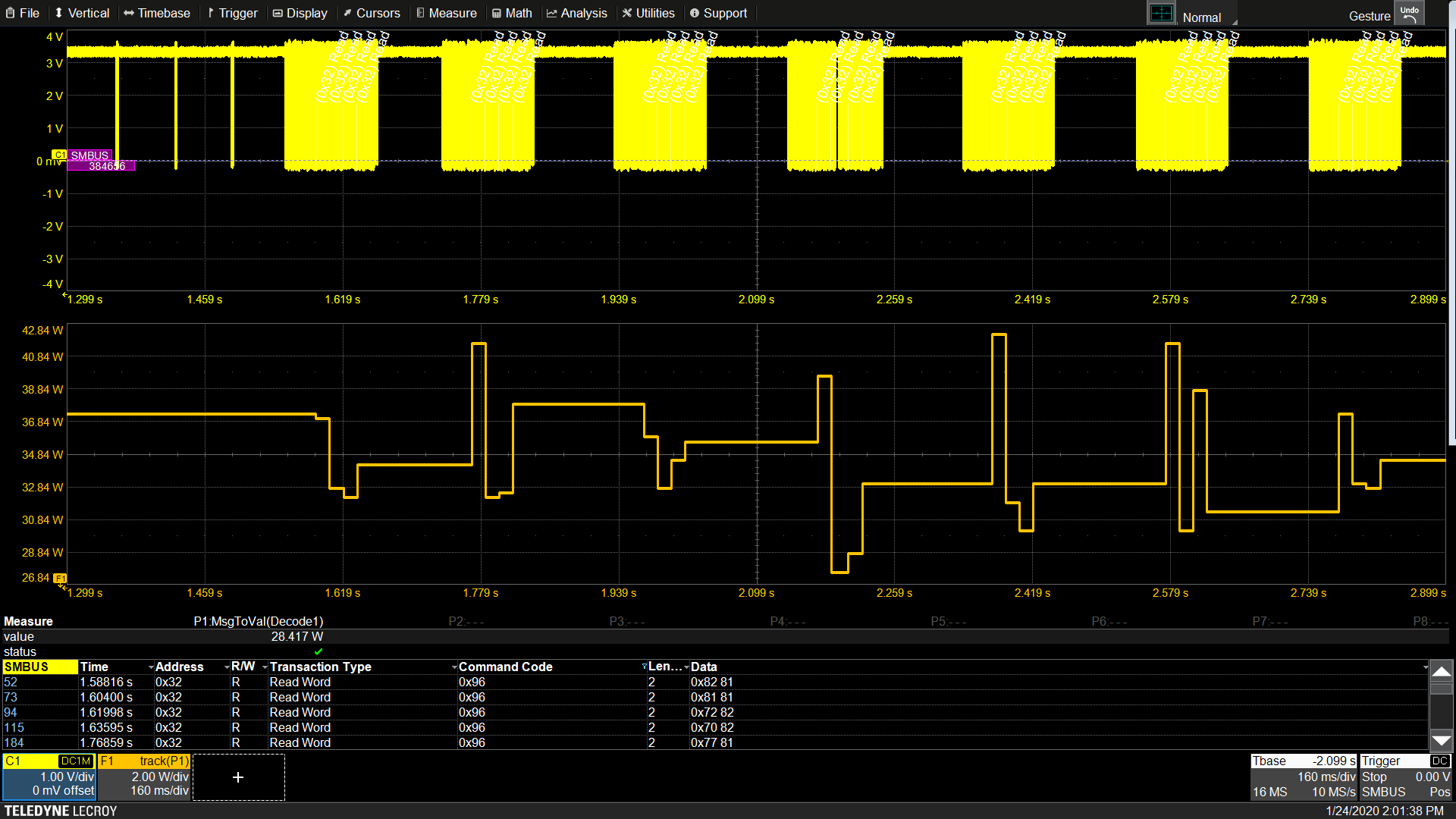This screenshot has width=1456, height=819.
Task: Expand the Time column dropdown arrow
Action: tap(151, 667)
